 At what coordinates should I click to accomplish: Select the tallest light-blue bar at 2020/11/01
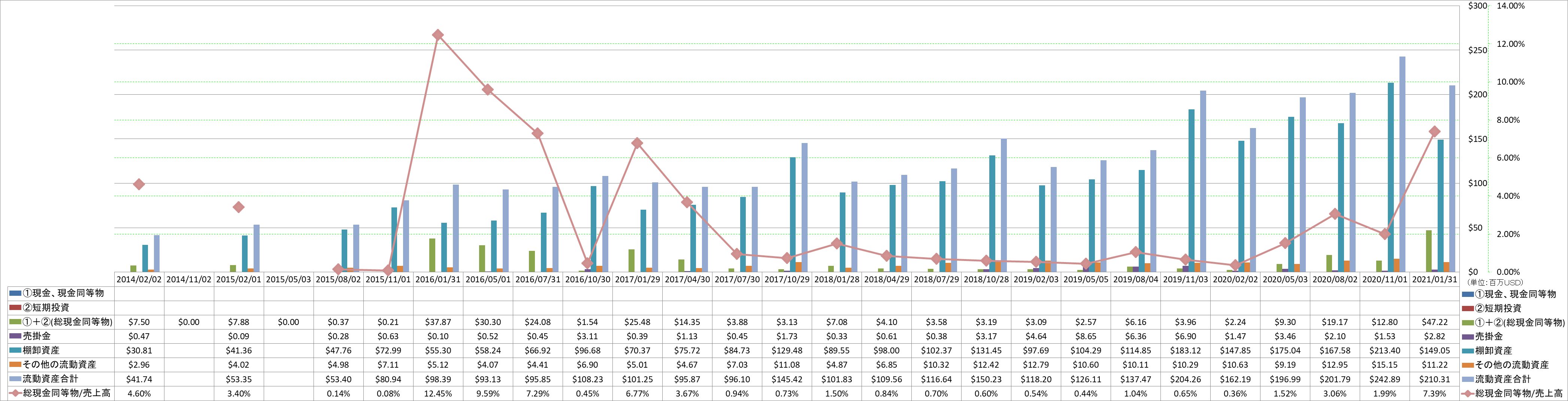[x=1402, y=164]
